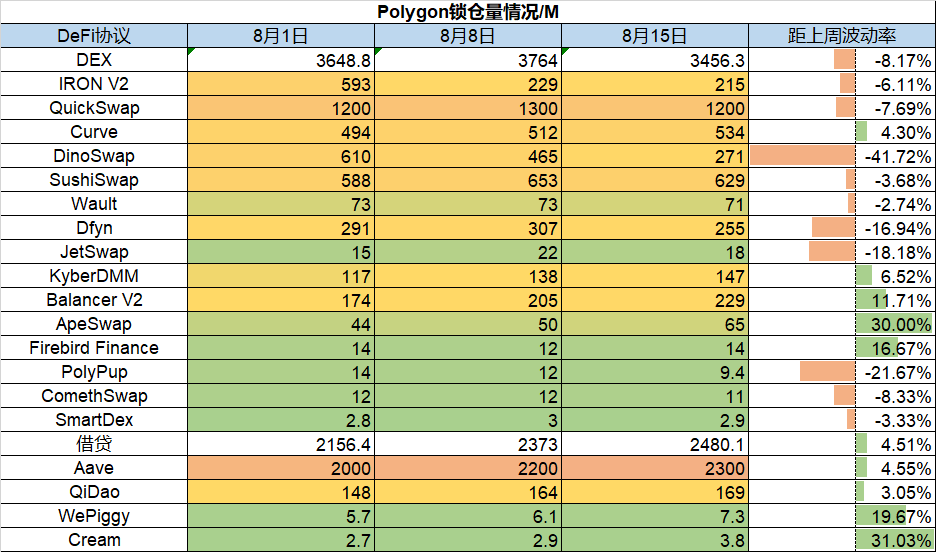This screenshot has width=936, height=552.
Task: Select the 'Wault' row label
Action: pos(94,203)
